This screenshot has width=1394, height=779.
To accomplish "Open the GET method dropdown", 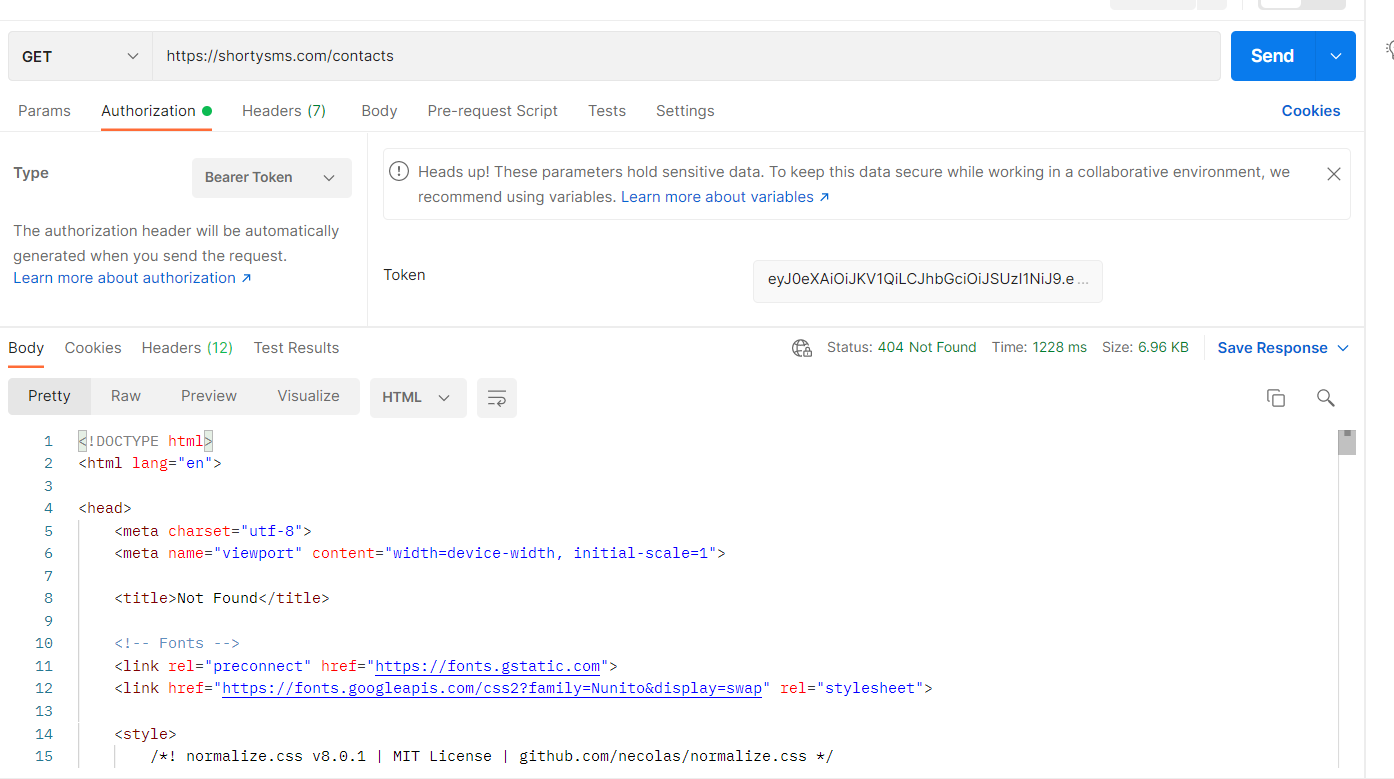I will click(80, 56).
